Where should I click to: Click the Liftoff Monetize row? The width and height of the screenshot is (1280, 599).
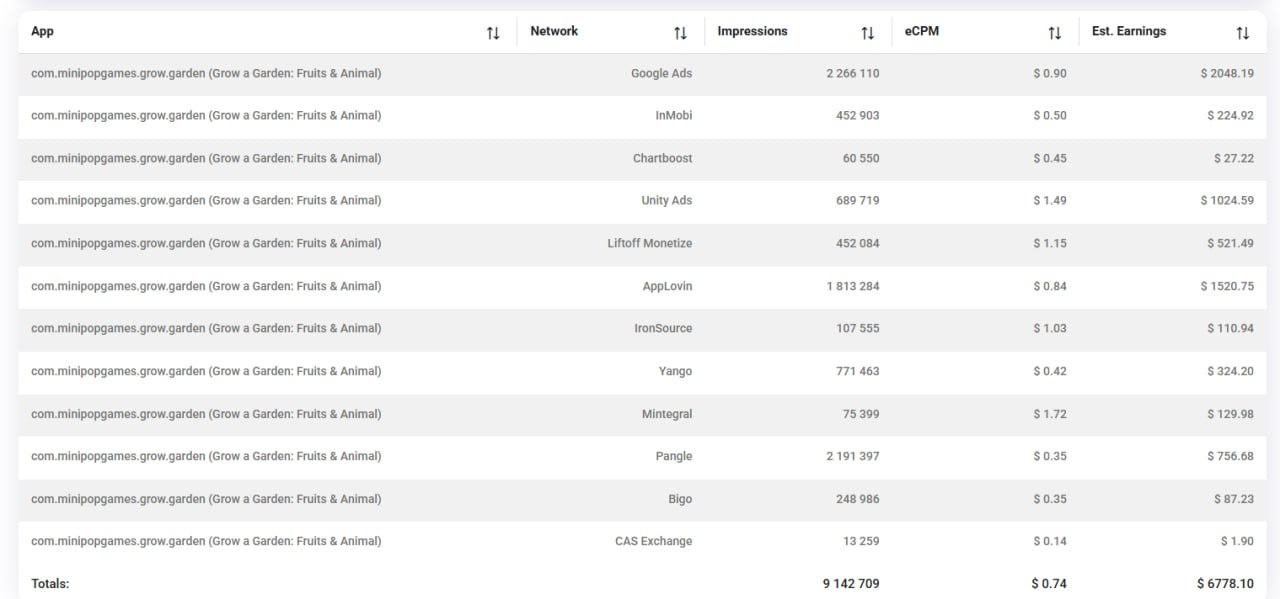pyautogui.click(x=649, y=243)
